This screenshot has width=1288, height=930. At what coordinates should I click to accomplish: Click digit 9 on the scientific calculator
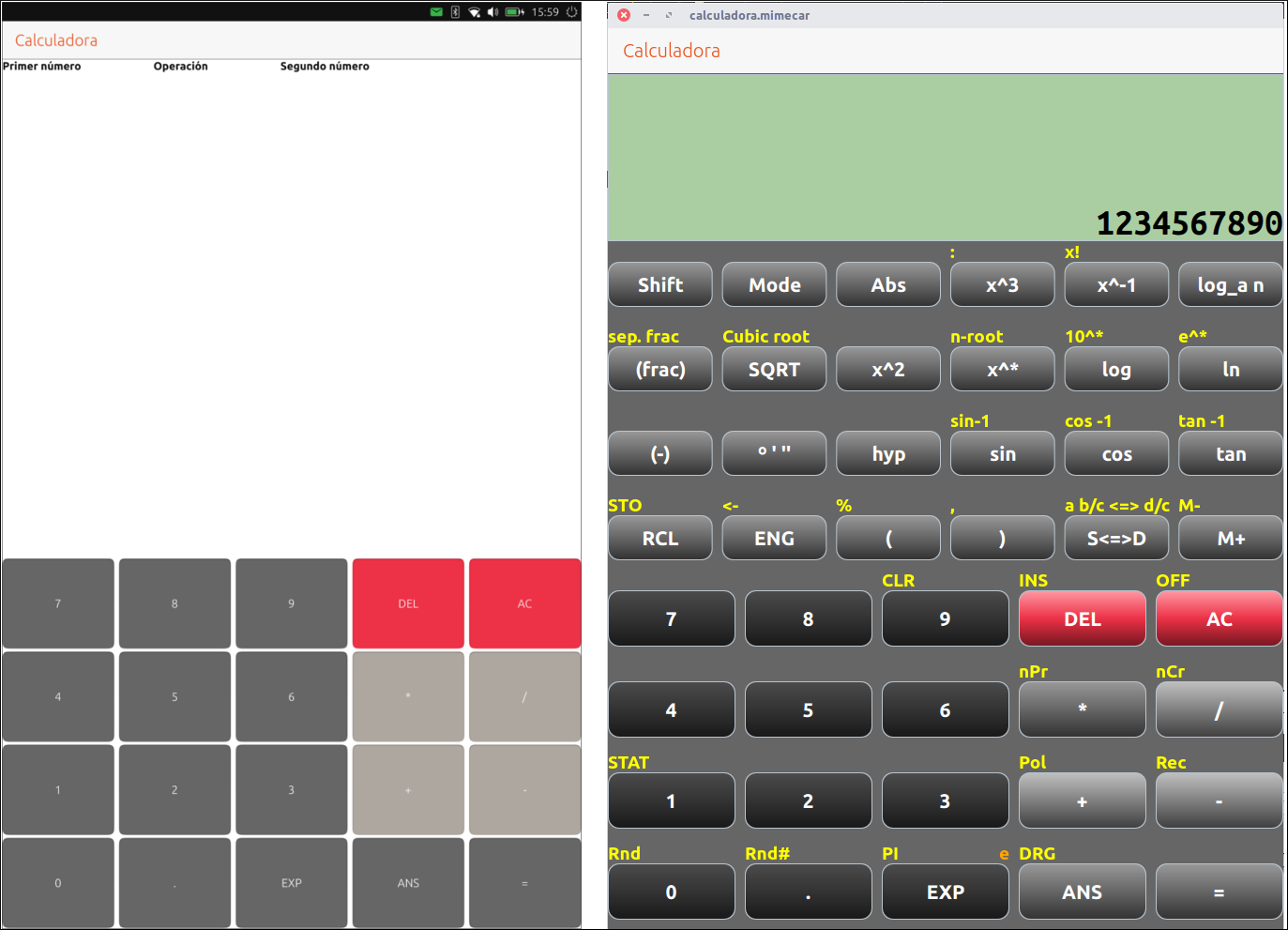[946, 618]
